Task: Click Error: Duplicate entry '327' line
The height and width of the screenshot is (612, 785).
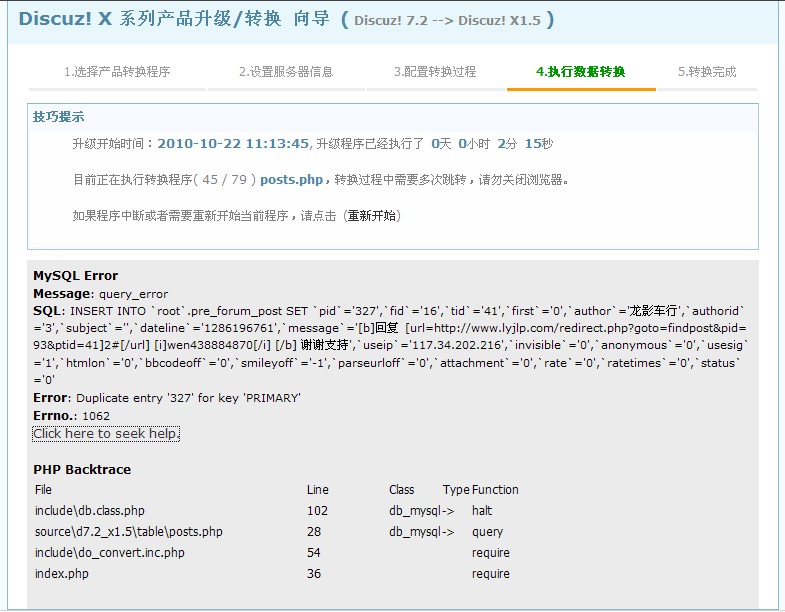Action: [x=167, y=398]
